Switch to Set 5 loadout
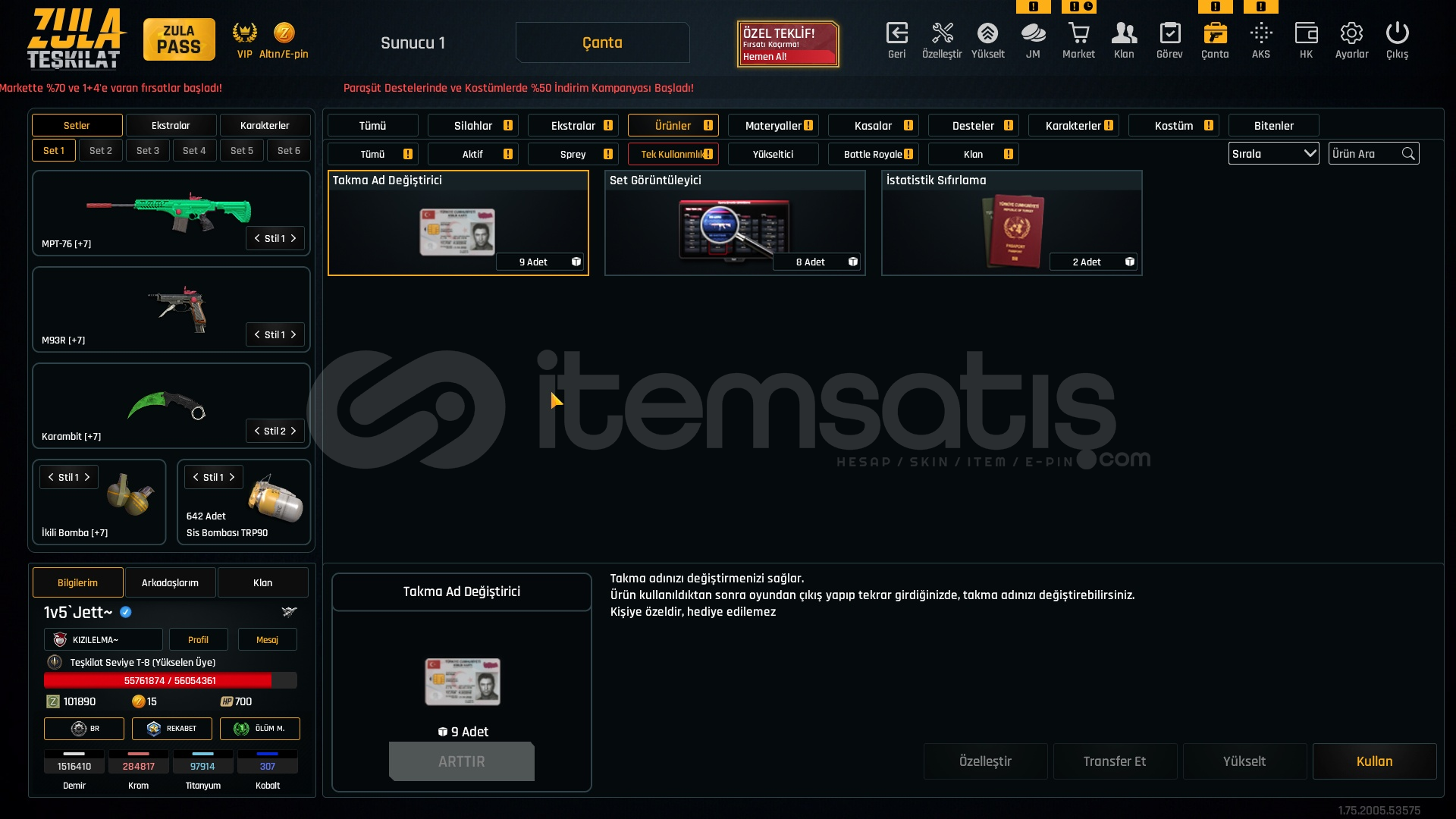This screenshot has height=819, width=1456. [242, 150]
